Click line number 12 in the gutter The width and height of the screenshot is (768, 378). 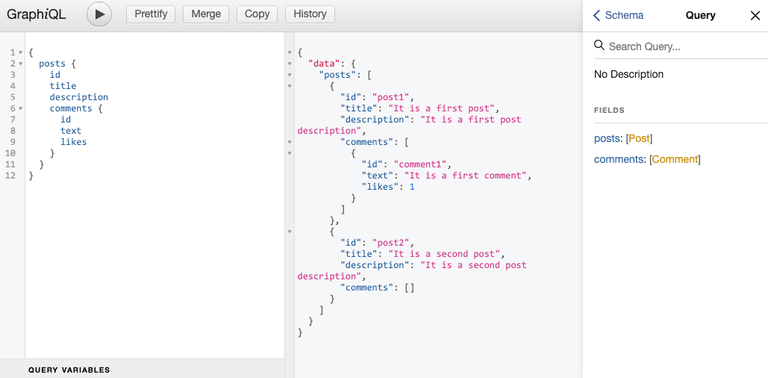pos(10,175)
